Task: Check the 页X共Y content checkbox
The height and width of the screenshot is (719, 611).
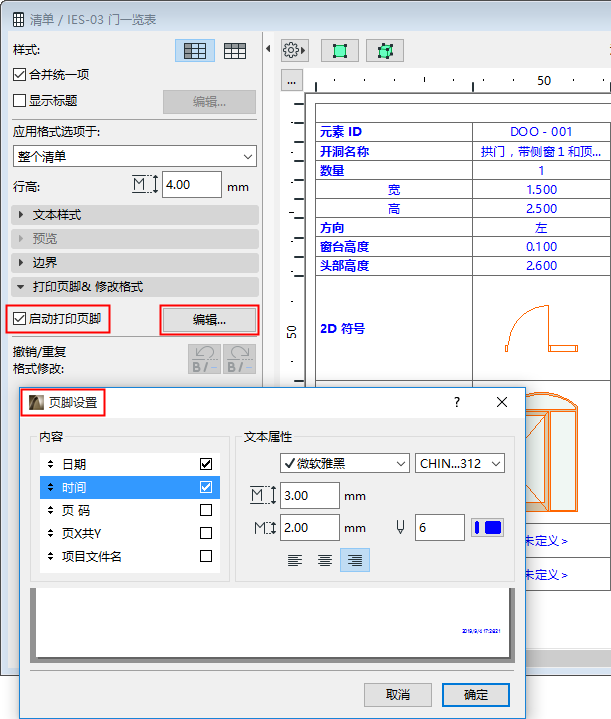Action: pyautogui.click(x=206, y=533)
